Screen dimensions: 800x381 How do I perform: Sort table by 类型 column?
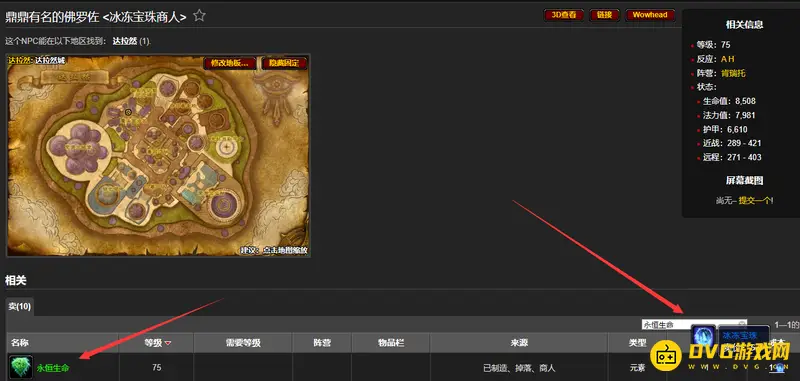(637, 343)
